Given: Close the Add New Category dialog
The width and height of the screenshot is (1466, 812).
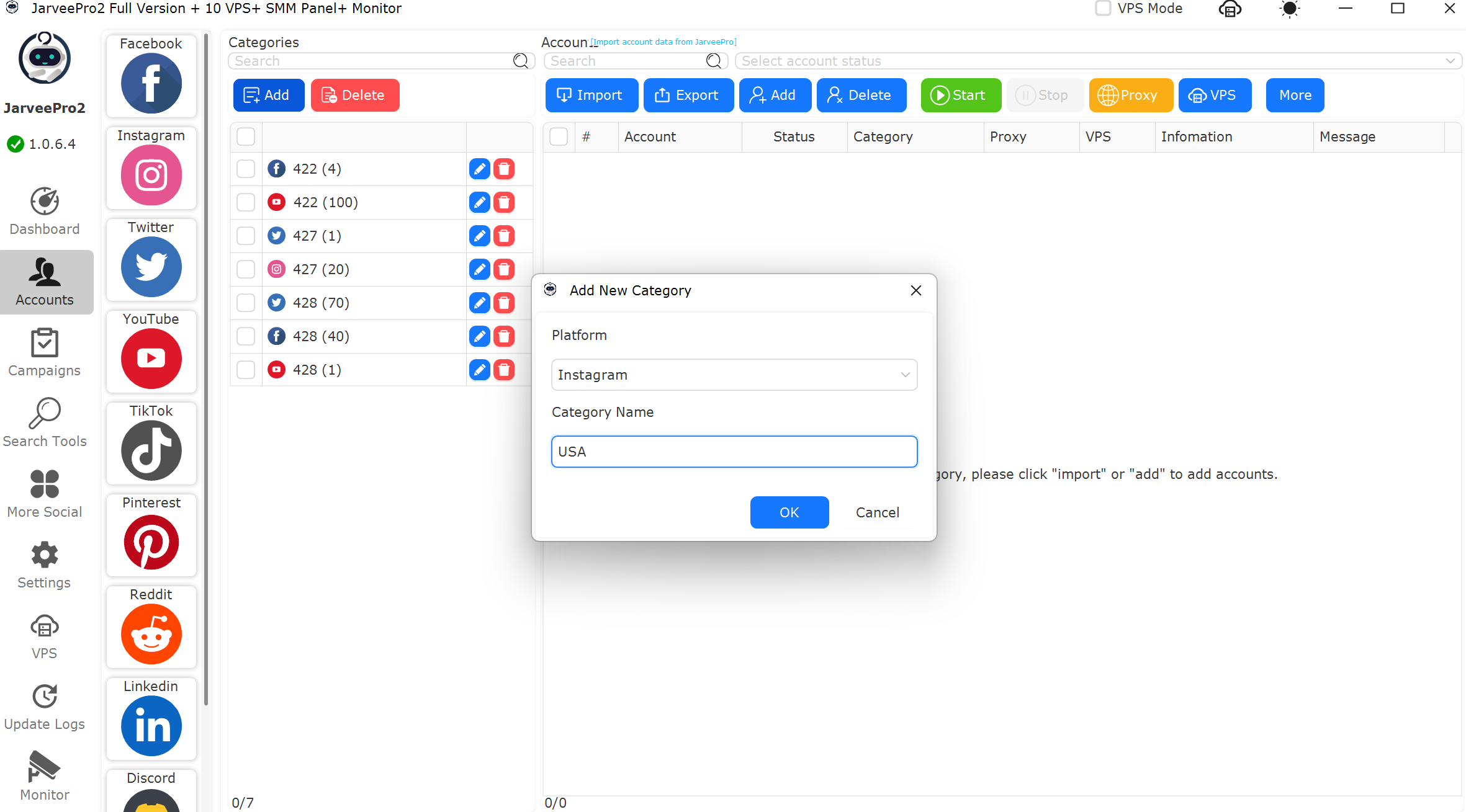Looking at the screenshot, I should [915, 290].
